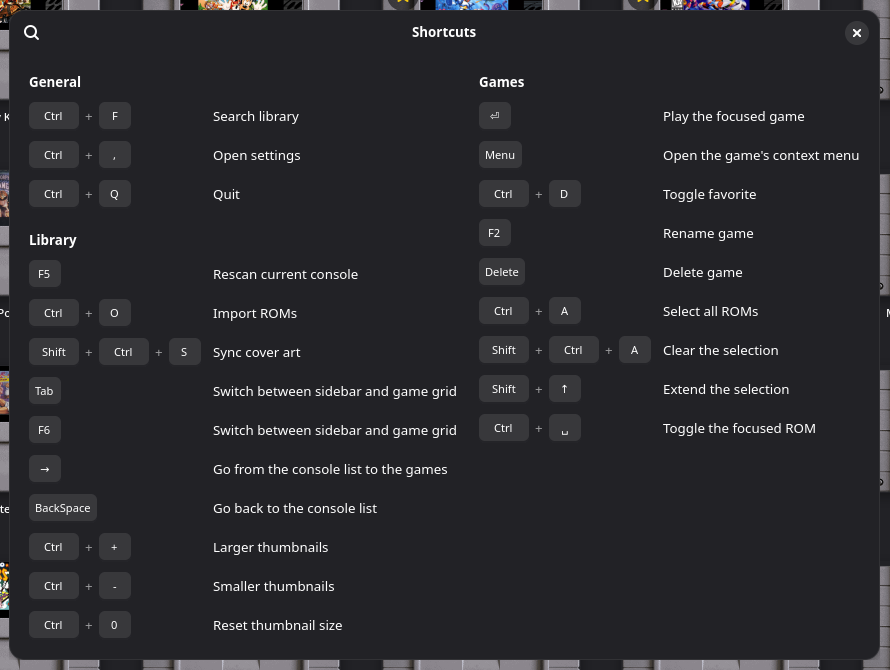Click the 'Reset thumbnail size' description
This screenshot has height=670, width=890.
(278, 625)
